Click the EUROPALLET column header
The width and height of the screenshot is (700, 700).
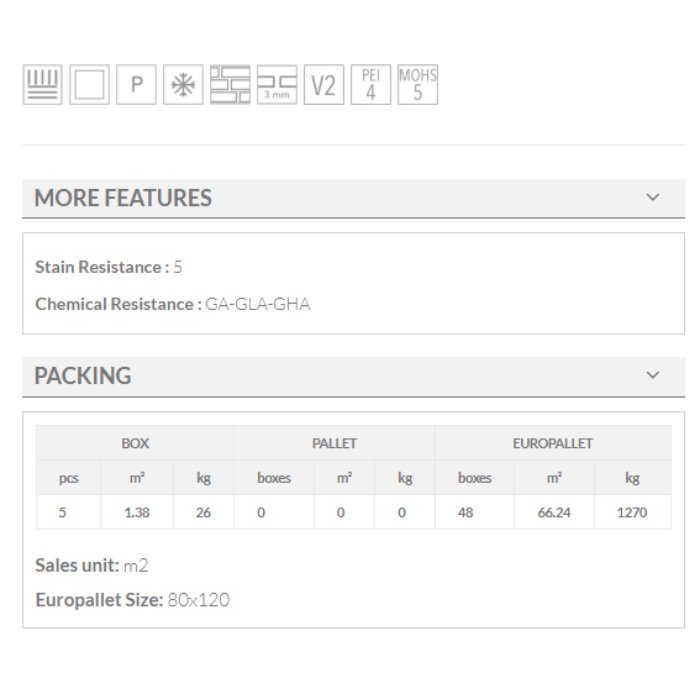[553, 443]
